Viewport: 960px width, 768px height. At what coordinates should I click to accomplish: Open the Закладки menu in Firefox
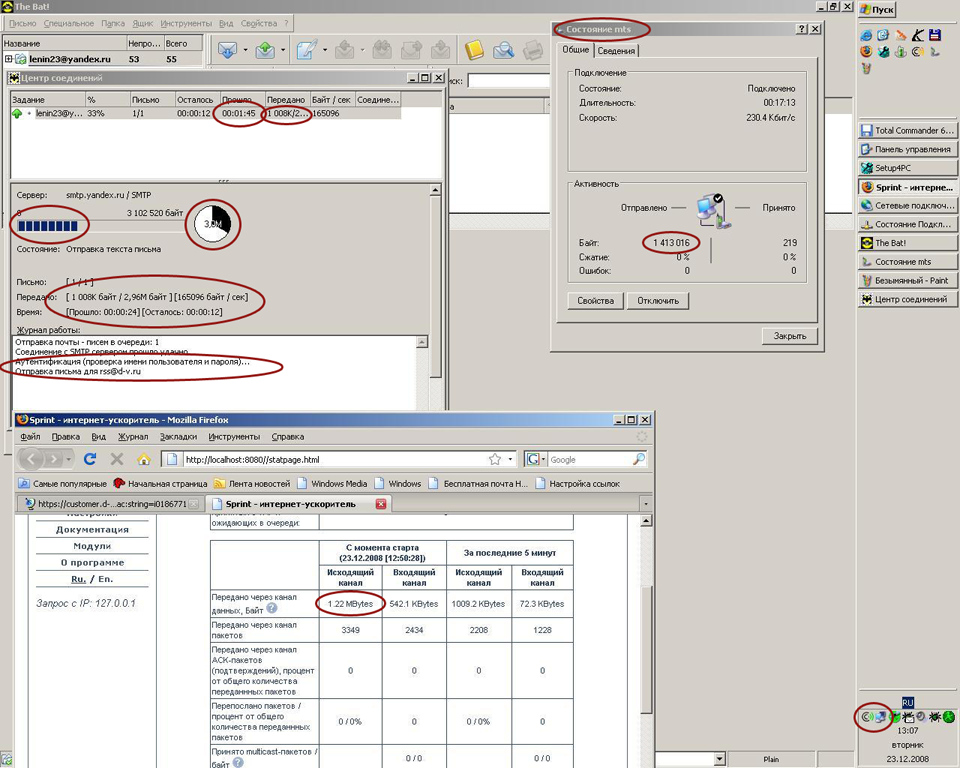coord(178,437)
